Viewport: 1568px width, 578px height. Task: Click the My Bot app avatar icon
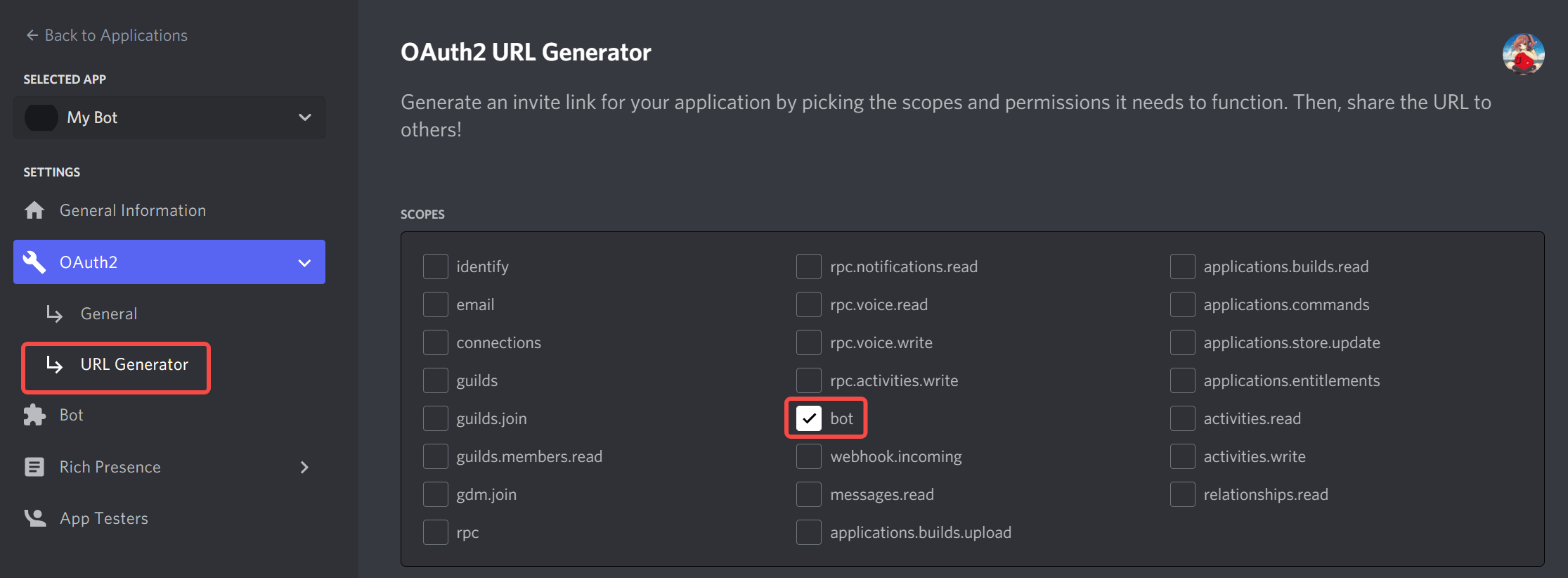[41, 117]
